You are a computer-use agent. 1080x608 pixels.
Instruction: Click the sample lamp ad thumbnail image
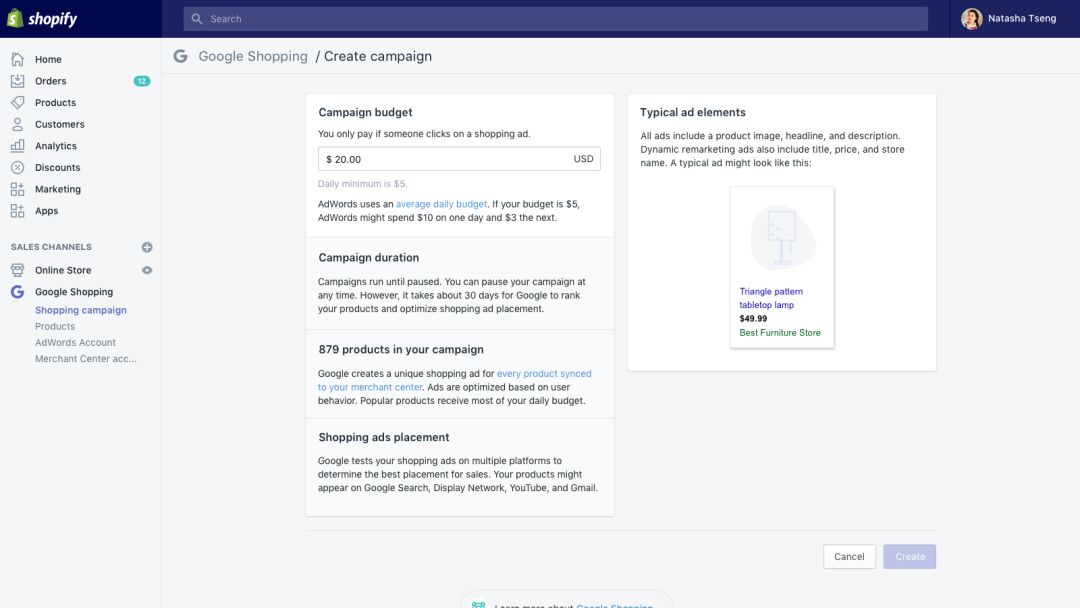782,238
